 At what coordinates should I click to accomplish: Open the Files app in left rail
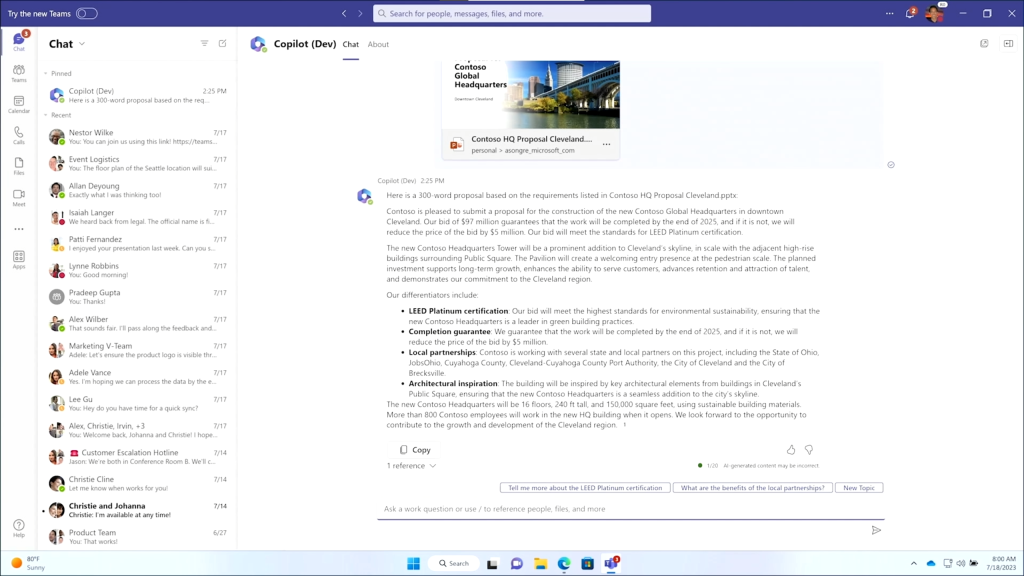pos(19,166)
